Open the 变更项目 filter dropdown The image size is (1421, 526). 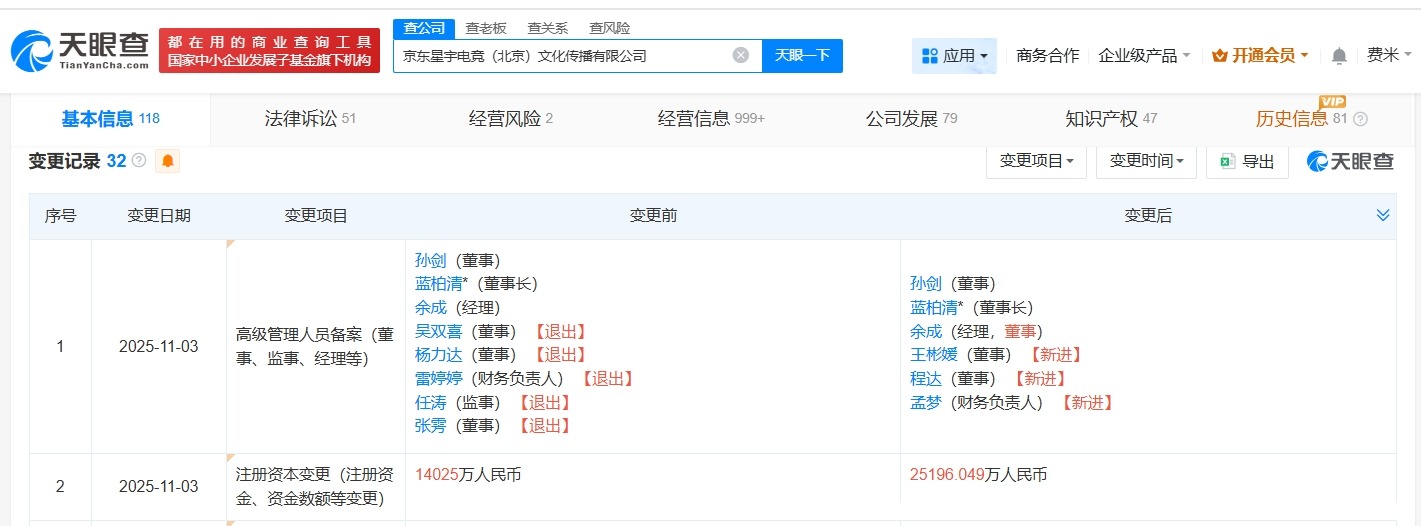(x=1036, y=161)
